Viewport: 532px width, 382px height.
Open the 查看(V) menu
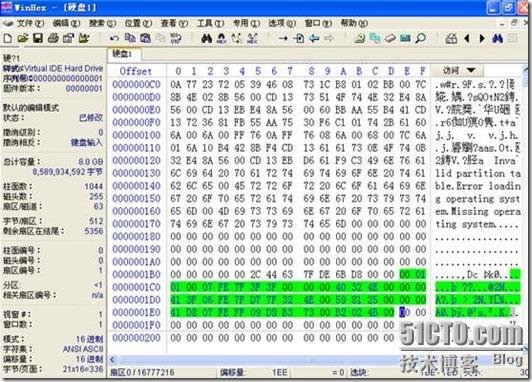click(x=174, y=23)
